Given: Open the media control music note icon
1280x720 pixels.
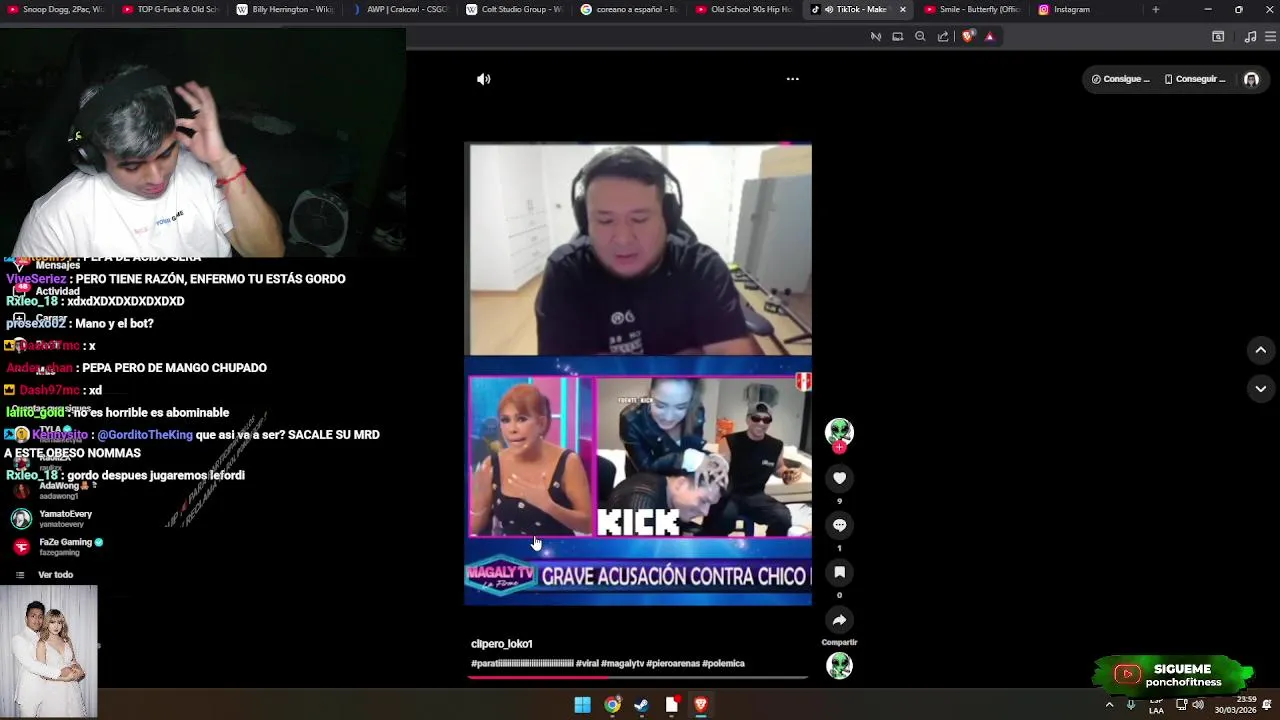Looking at the screenshot, I should point(1250,37).
